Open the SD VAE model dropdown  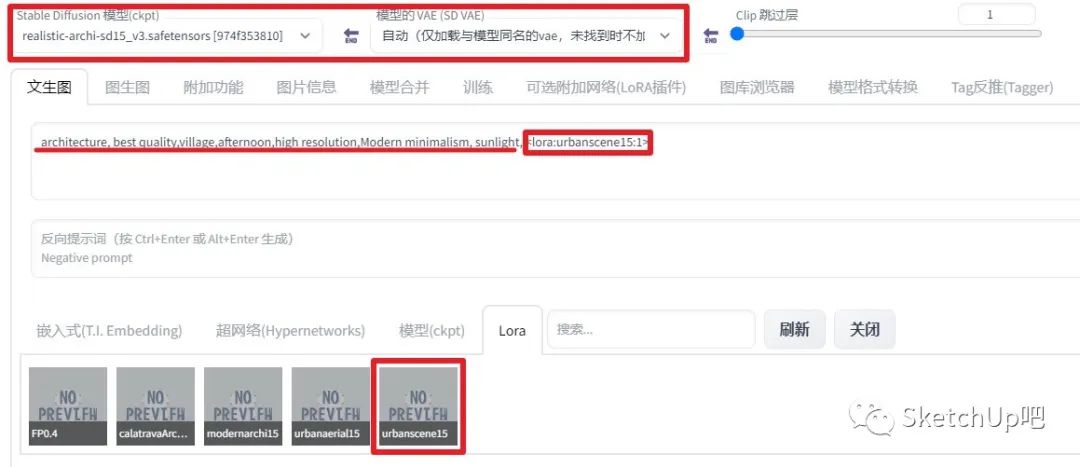click(526, 36)
